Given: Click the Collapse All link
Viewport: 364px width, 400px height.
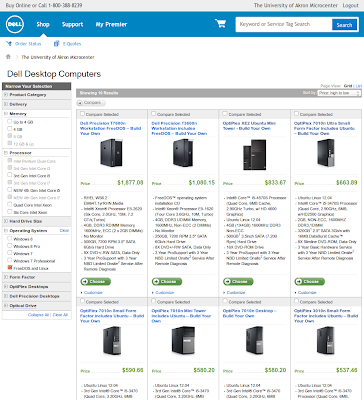Looking at the screenshot, I should tap(38, 315).
